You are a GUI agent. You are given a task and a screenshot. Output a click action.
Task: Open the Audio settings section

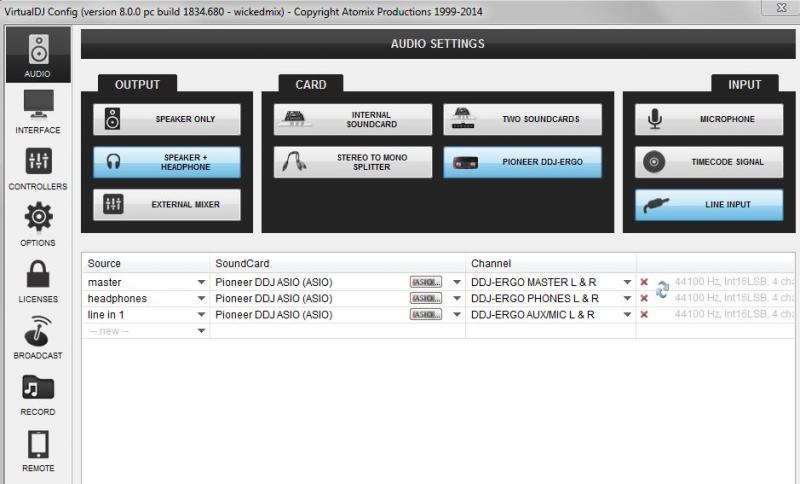click(x=38, y=55)
